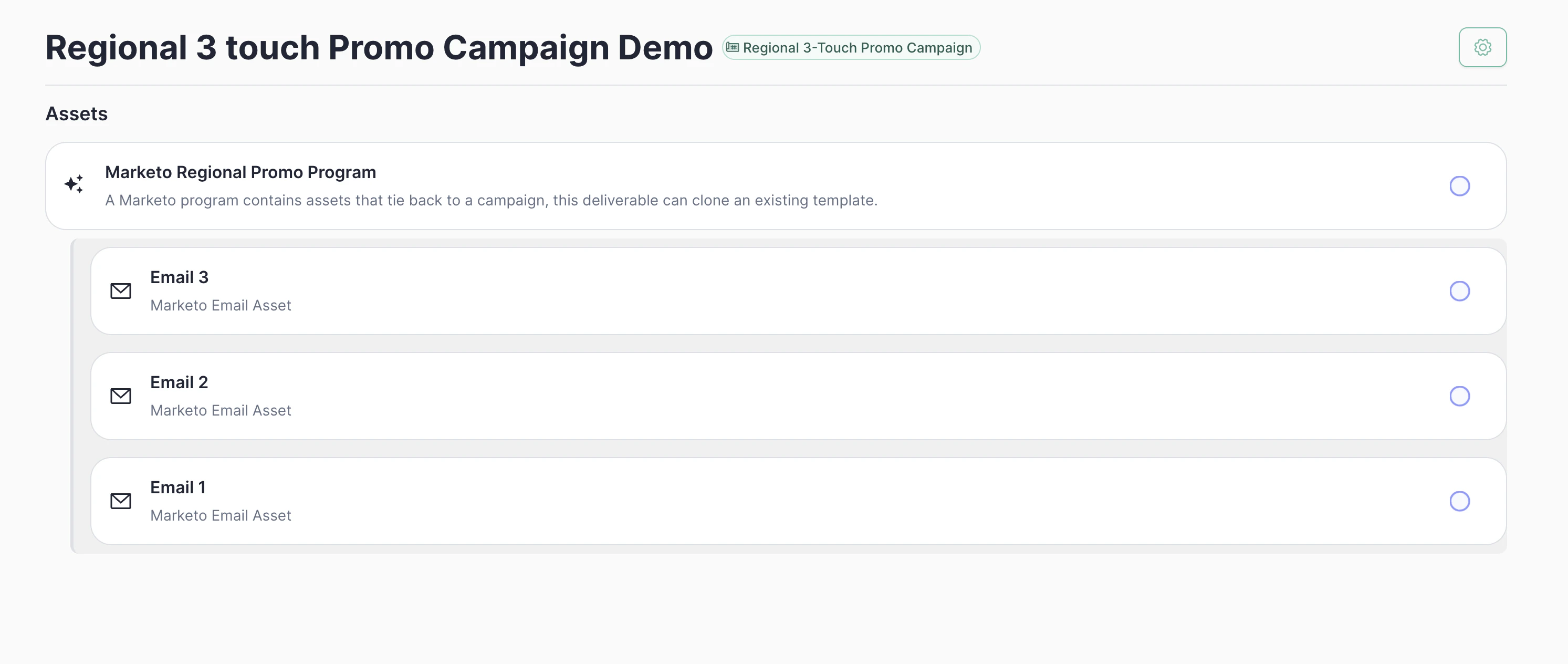Select the status circle for Marketo Regional Promo Program
The height and width of the screenshot is (664, 1568).
click(x=1460, y=186)
